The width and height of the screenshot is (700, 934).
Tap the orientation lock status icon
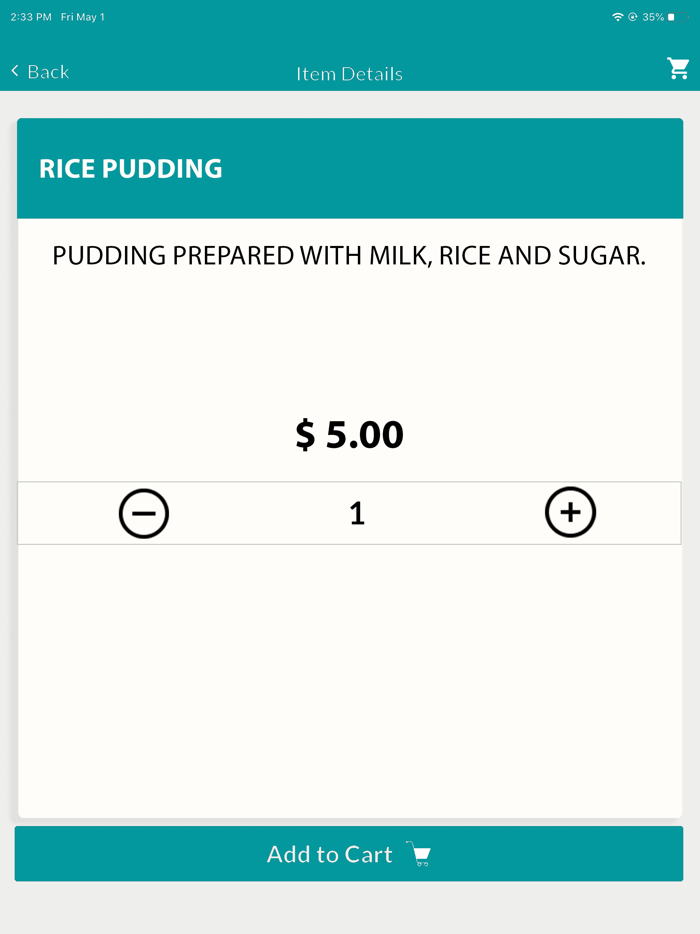coord(633,17)
